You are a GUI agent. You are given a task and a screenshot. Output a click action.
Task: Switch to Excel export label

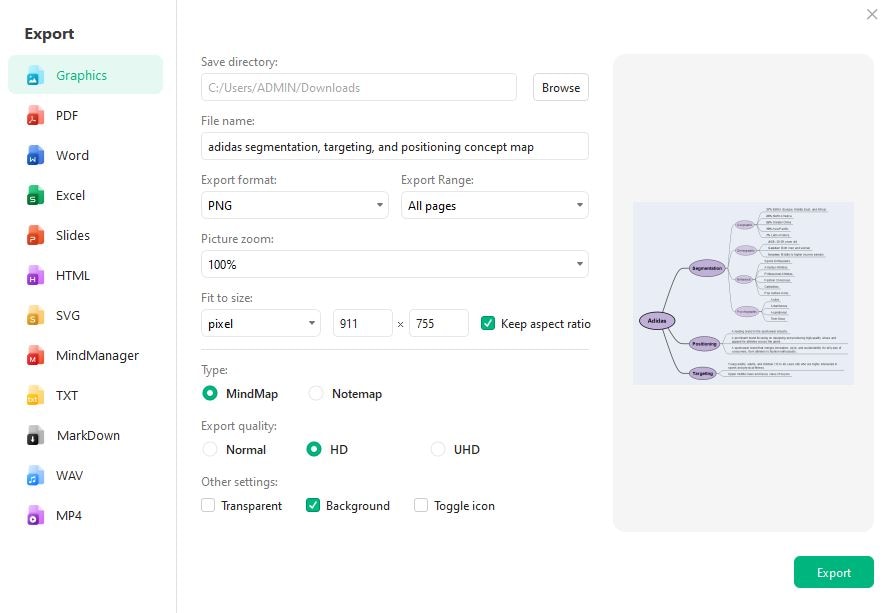tap(70, 195)
